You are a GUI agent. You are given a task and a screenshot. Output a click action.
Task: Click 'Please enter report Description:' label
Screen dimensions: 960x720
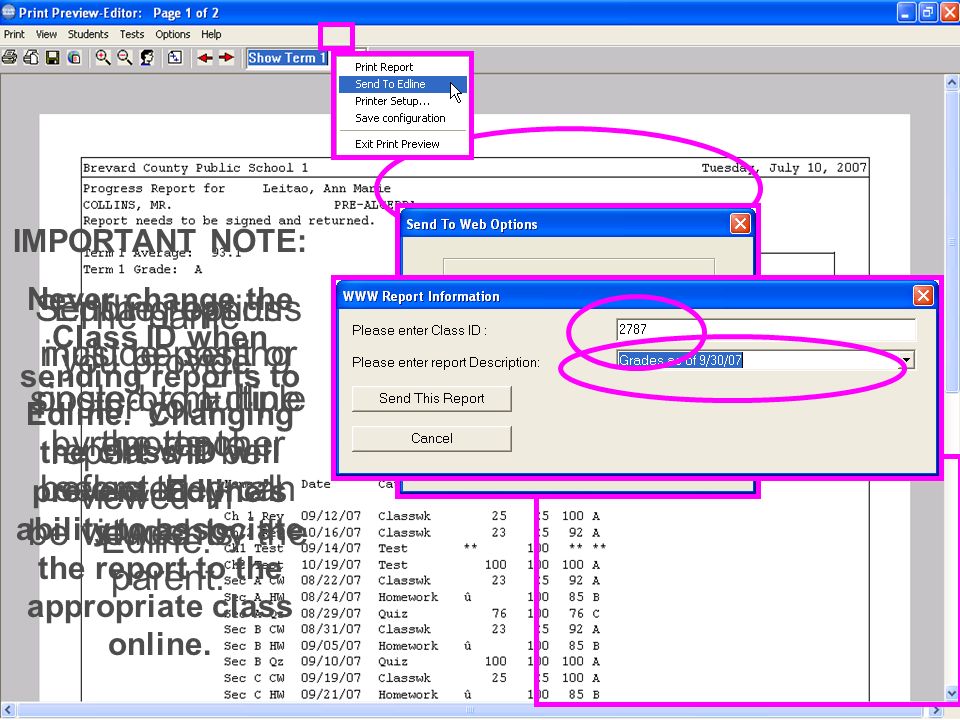coord(446,362)
